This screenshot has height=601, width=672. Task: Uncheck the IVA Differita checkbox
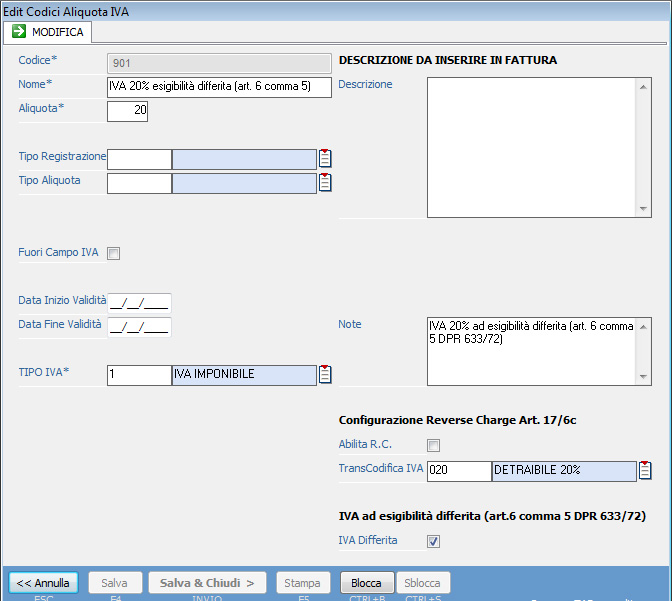point(433,541)
